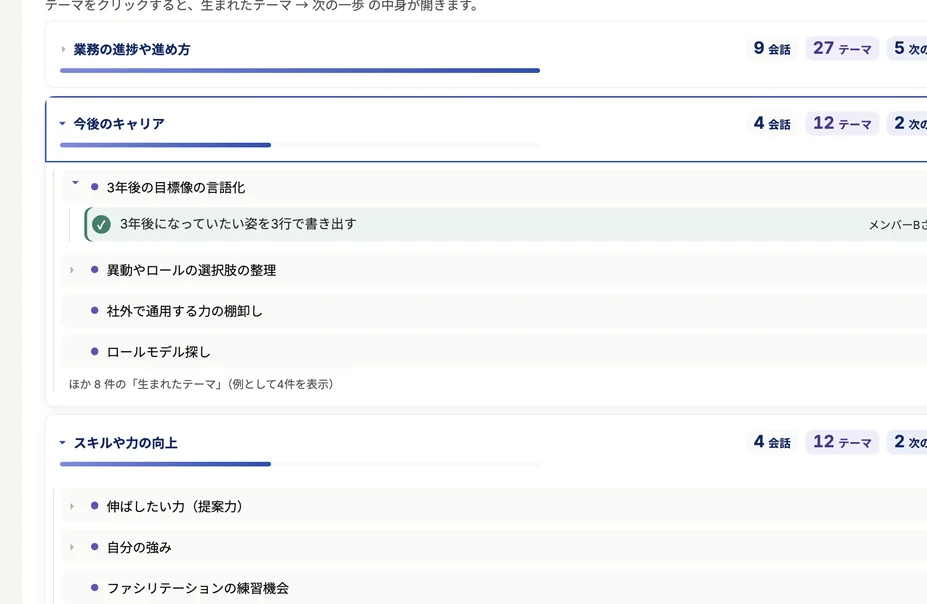Click the purple bullet beside ファシリテーションの練習機会

pos(95,587)
